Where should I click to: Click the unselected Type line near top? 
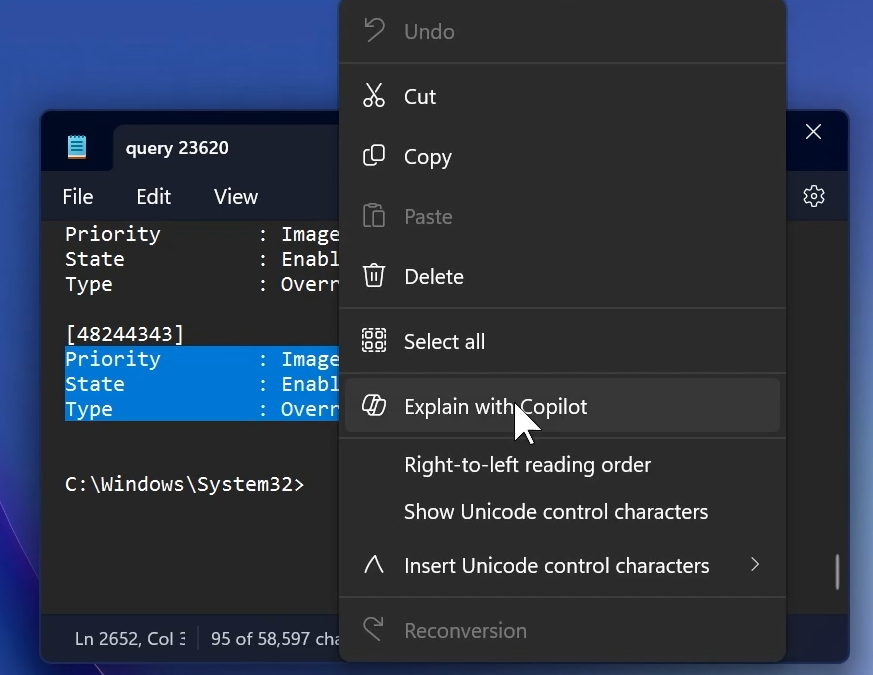(x=202, y=284)
